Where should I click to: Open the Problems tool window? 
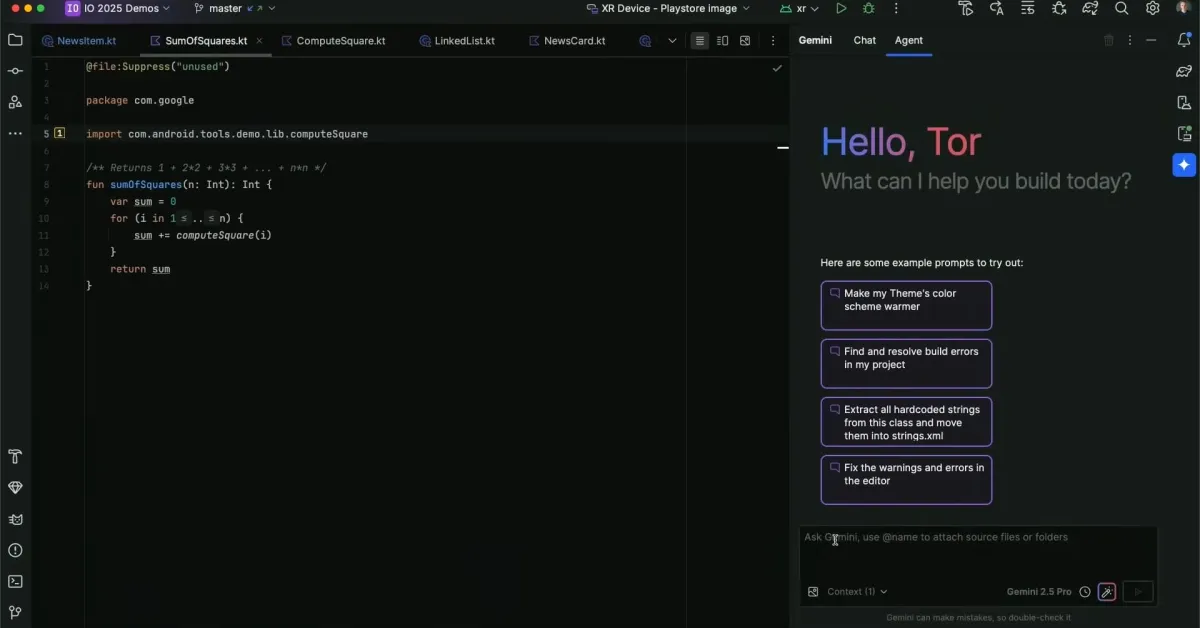15,550
